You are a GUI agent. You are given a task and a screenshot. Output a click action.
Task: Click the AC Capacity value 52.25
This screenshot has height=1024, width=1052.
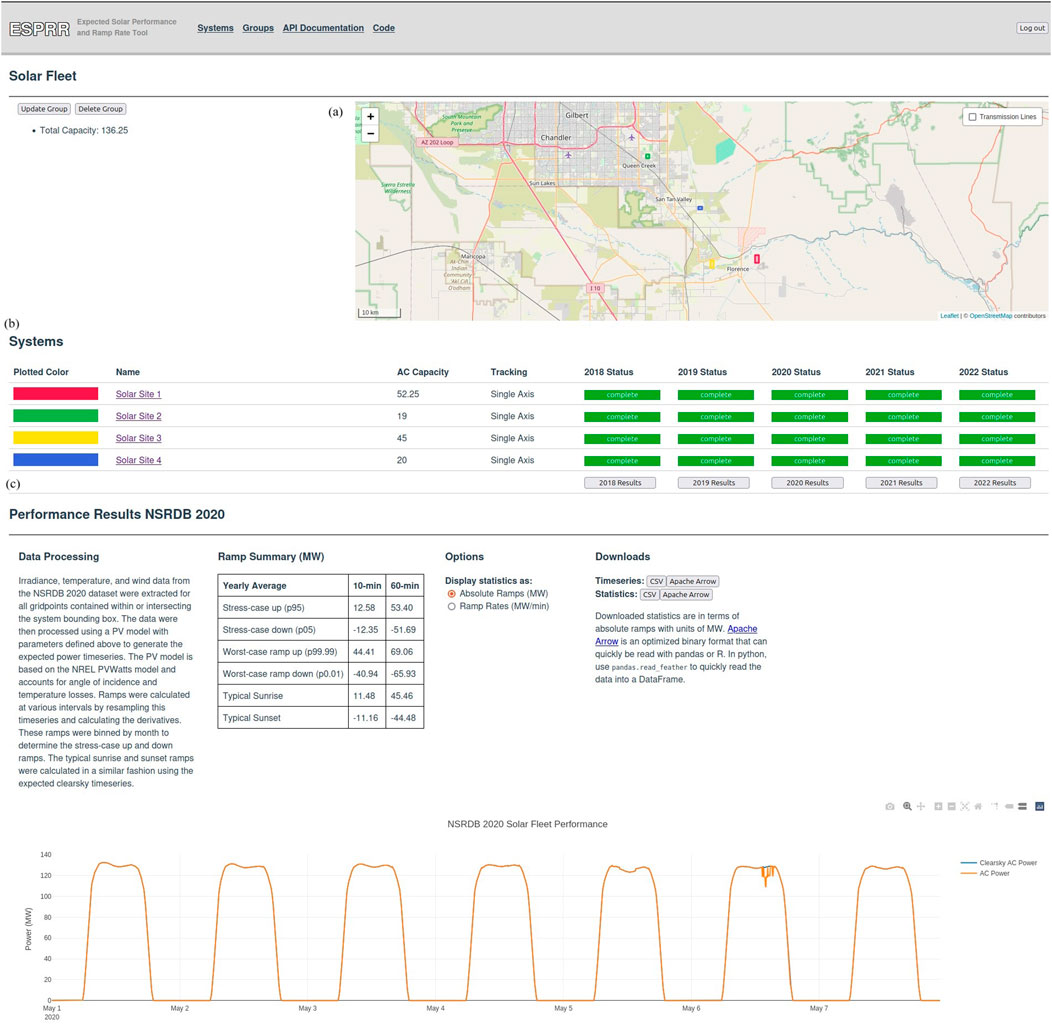(x=408, y=395)
